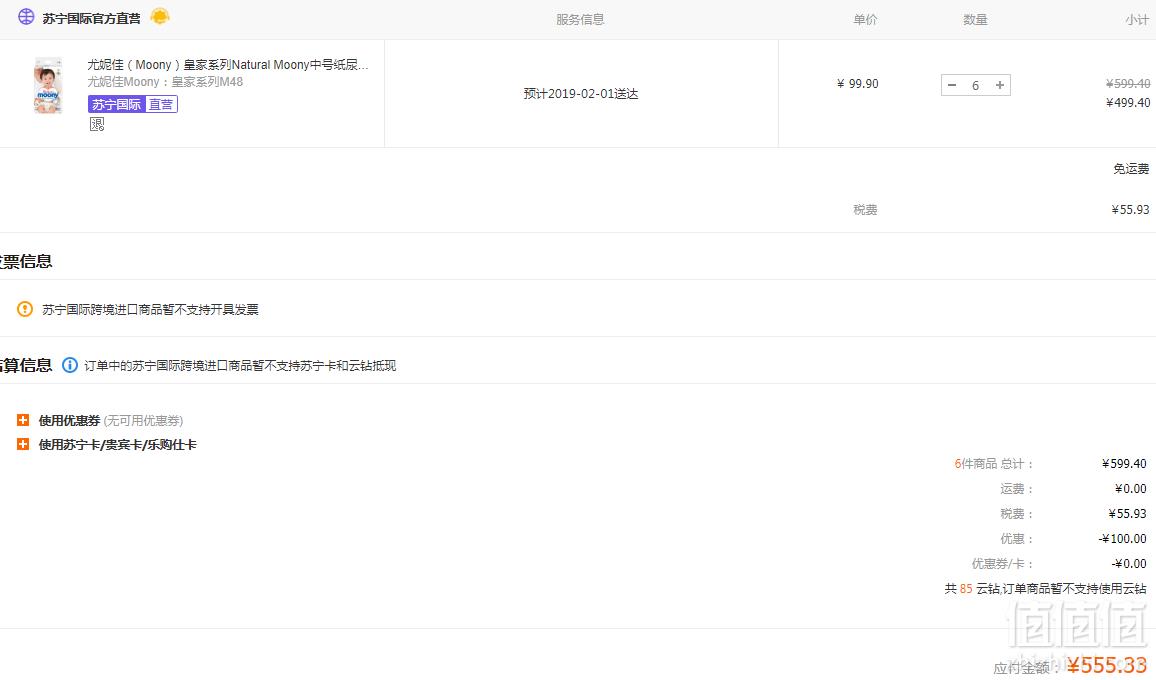Click the blue info icon near 结算信息
The width and height of the screenshot is (1156, 680).
(69, 365)
